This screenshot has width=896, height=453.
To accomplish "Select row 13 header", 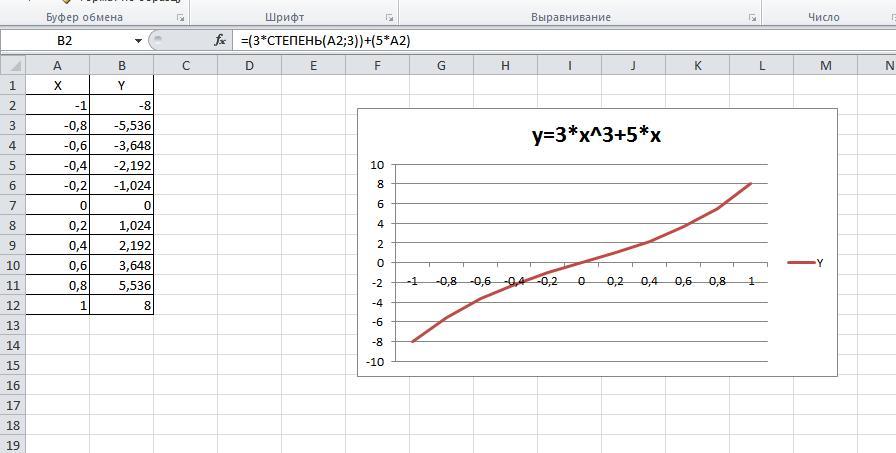I will (x=13, y=325).
